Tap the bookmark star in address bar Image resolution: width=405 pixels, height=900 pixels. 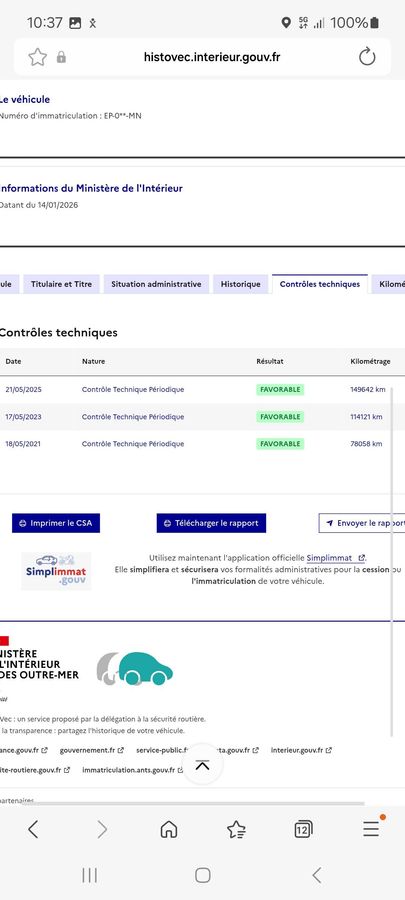coord(37,57)
